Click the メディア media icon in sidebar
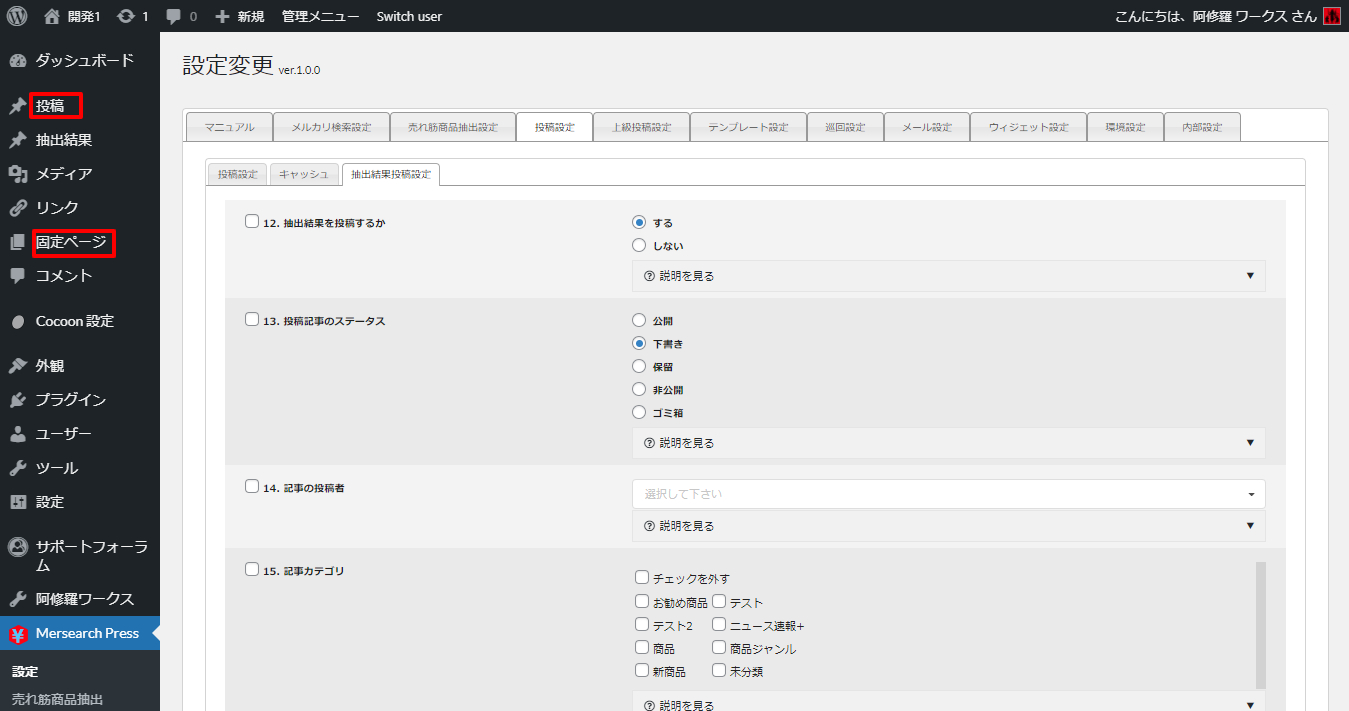The height and width of the screenshot is (711, 1349). [17, 174]
